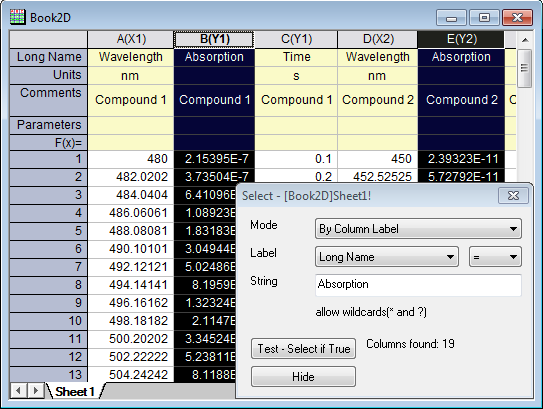Open the Label dropdown Long Name

point(387,257)
